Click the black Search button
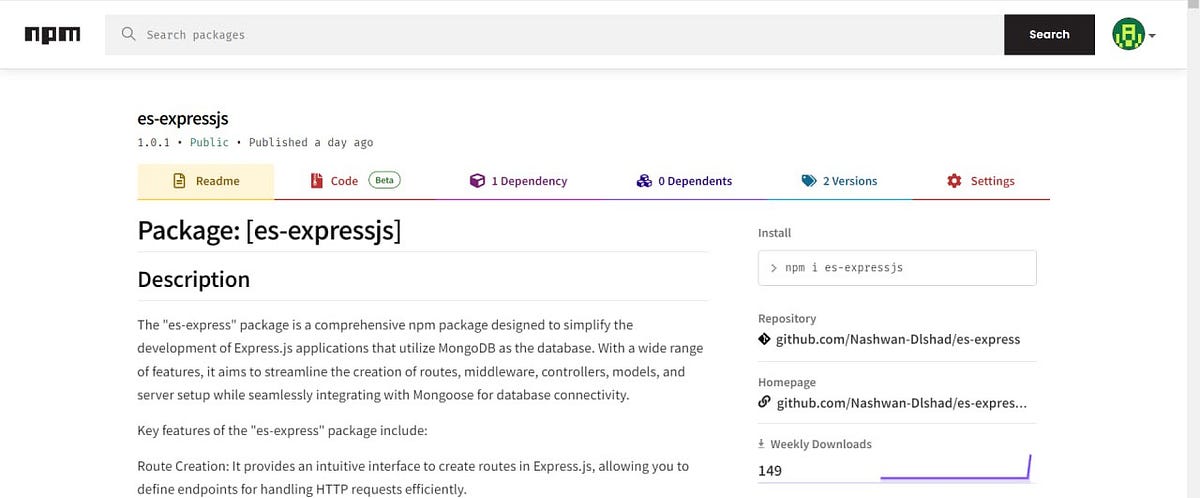This screenshot has height=498, width=1200. pyautogui.click(x=1049, y=35)
